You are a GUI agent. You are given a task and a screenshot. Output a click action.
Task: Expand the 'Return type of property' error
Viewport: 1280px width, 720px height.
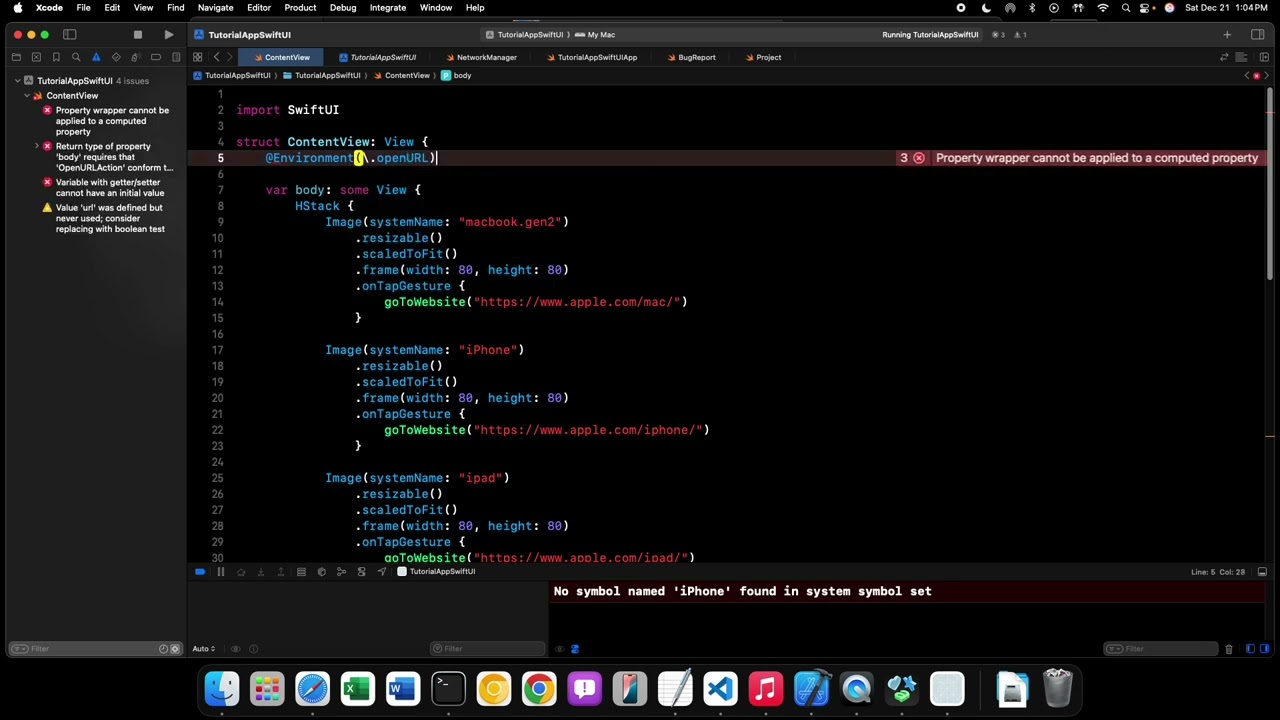tap(37, 146)
